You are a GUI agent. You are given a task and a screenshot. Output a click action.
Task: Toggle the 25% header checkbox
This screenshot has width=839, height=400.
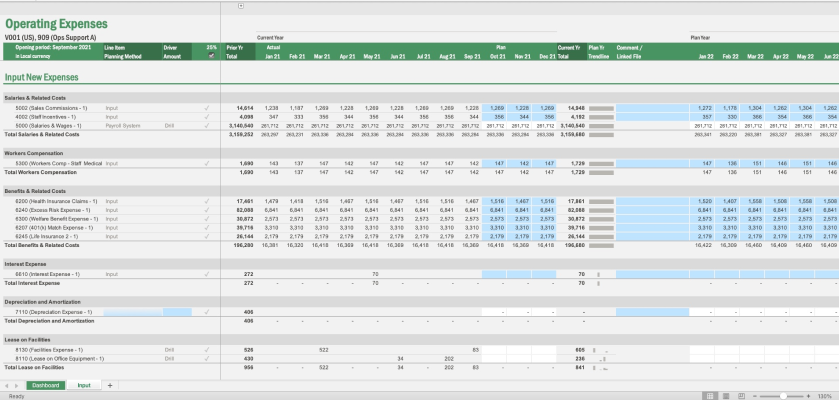coord(211,56)
